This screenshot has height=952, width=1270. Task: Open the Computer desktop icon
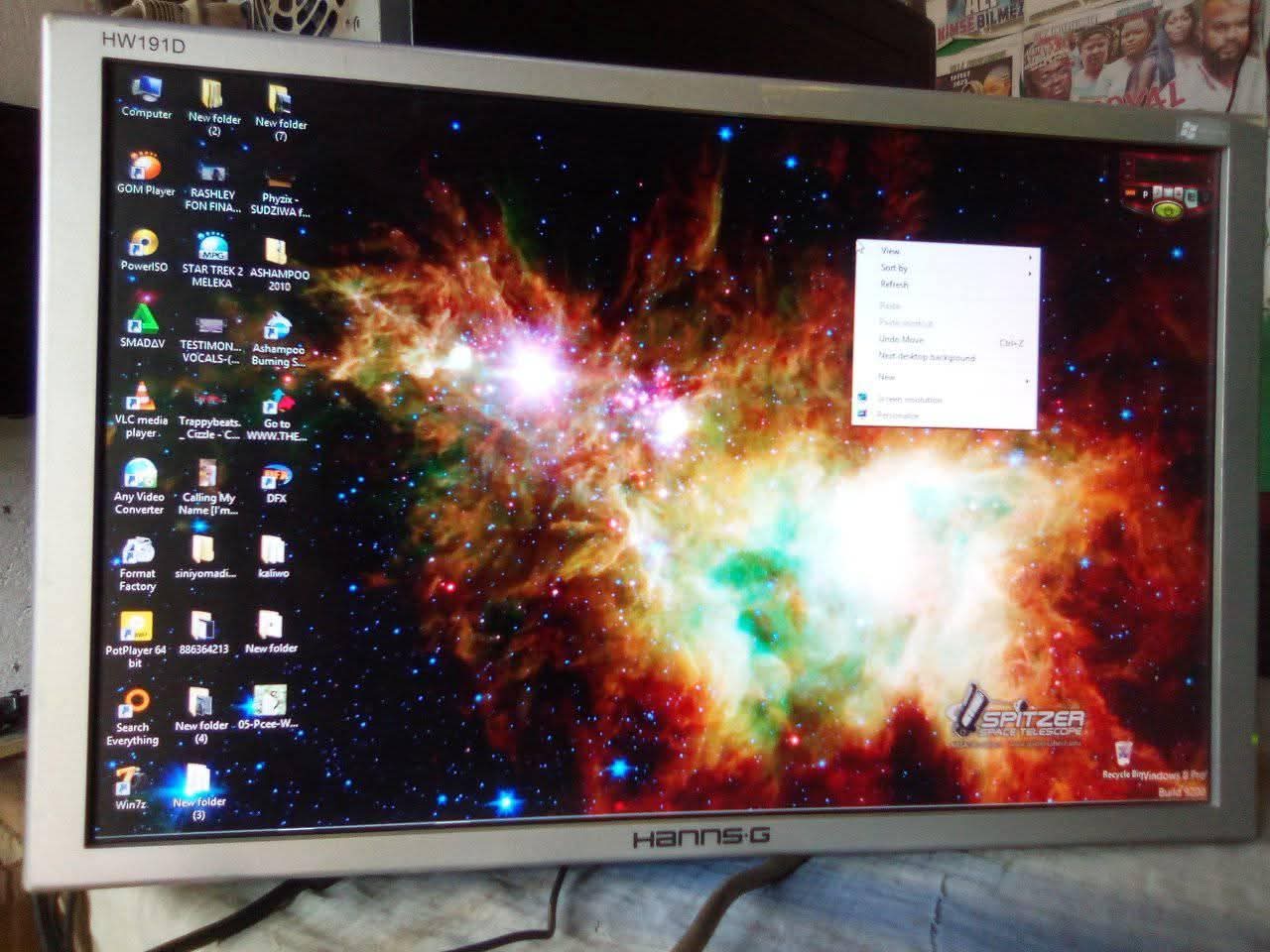pyautogui.click(x=146, y=96)
